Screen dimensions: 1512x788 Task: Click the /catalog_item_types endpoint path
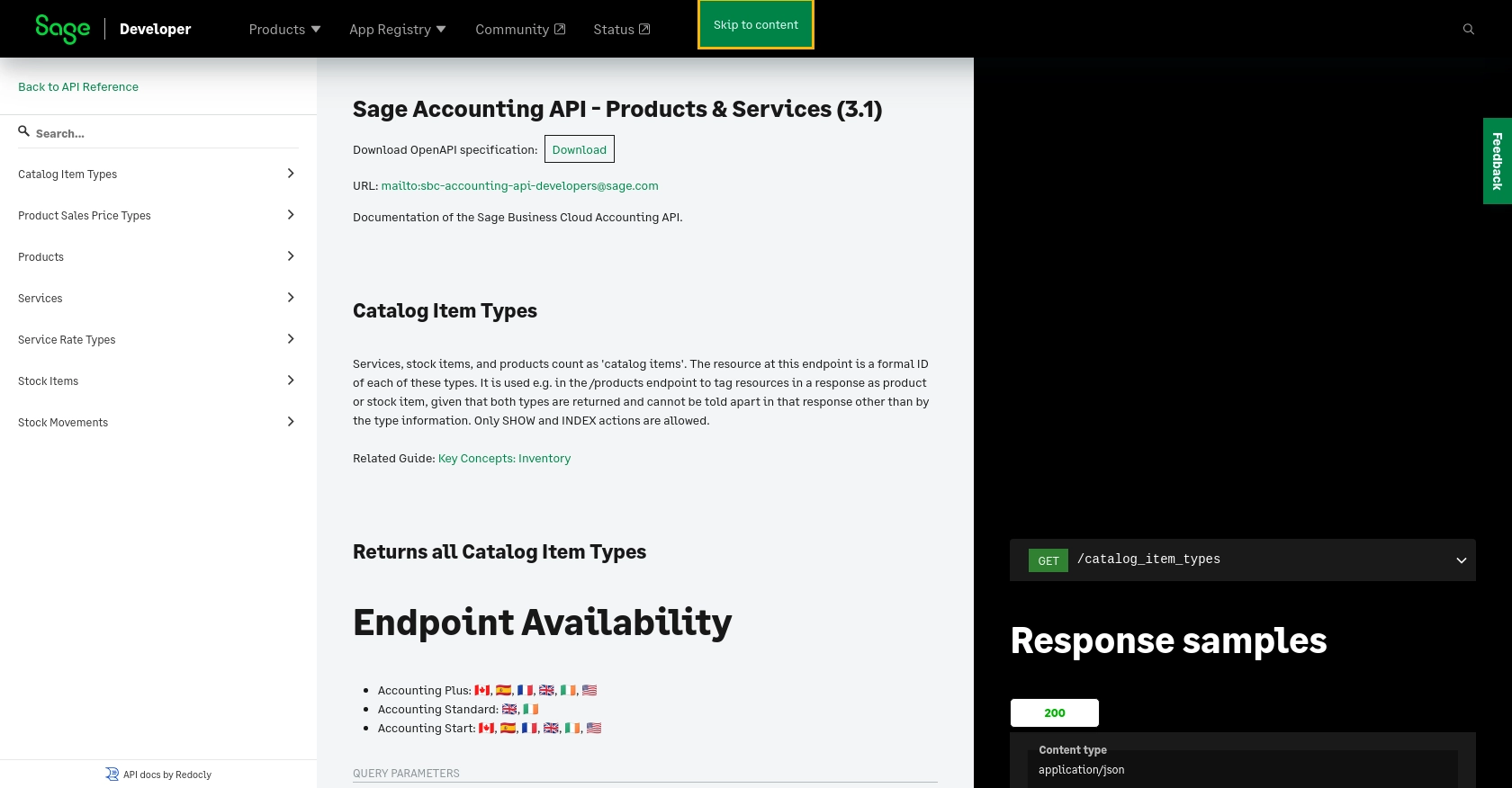coord(1149,560)
